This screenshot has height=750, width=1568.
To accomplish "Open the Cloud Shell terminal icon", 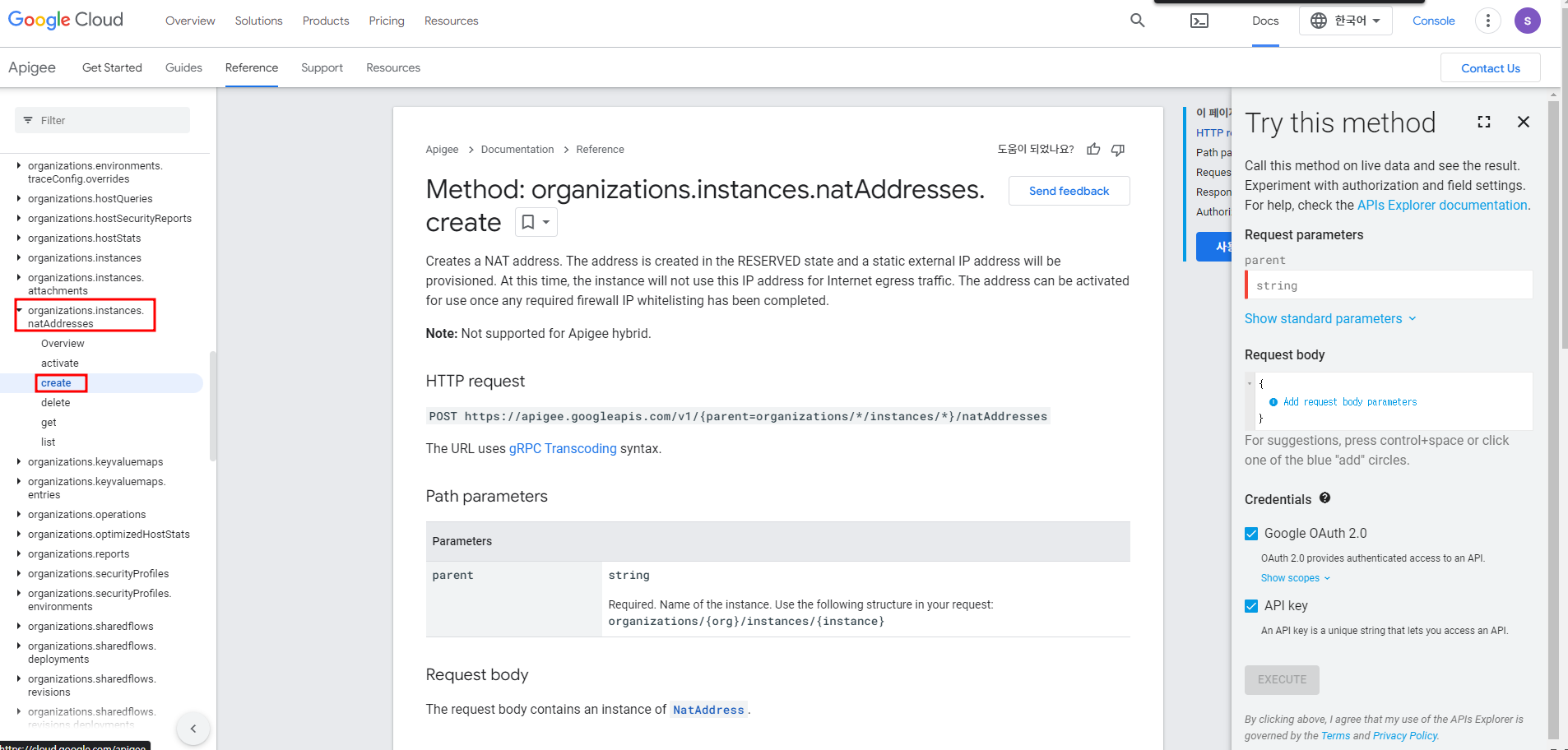I will coord(1199,21).
